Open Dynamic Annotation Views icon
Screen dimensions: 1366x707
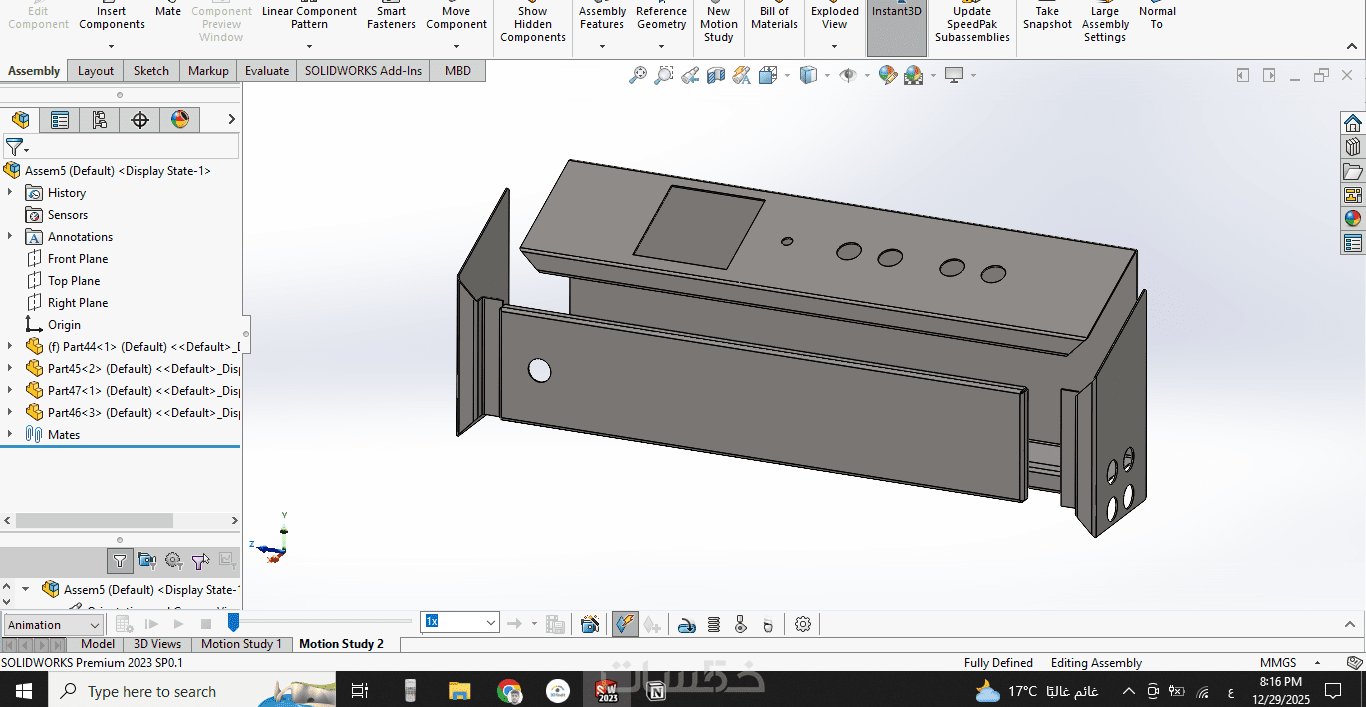click(742, 75)
